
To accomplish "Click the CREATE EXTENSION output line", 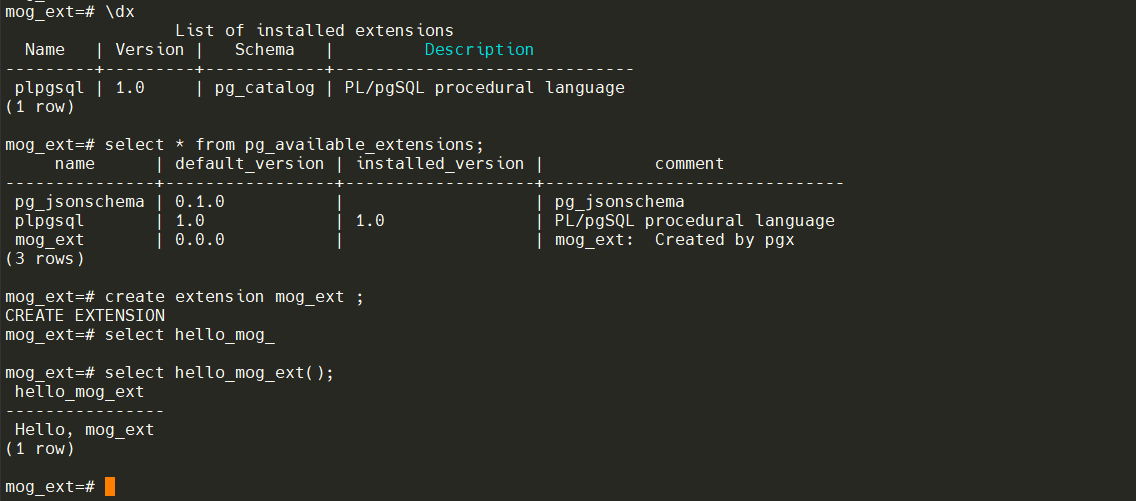I will (84, 315).
